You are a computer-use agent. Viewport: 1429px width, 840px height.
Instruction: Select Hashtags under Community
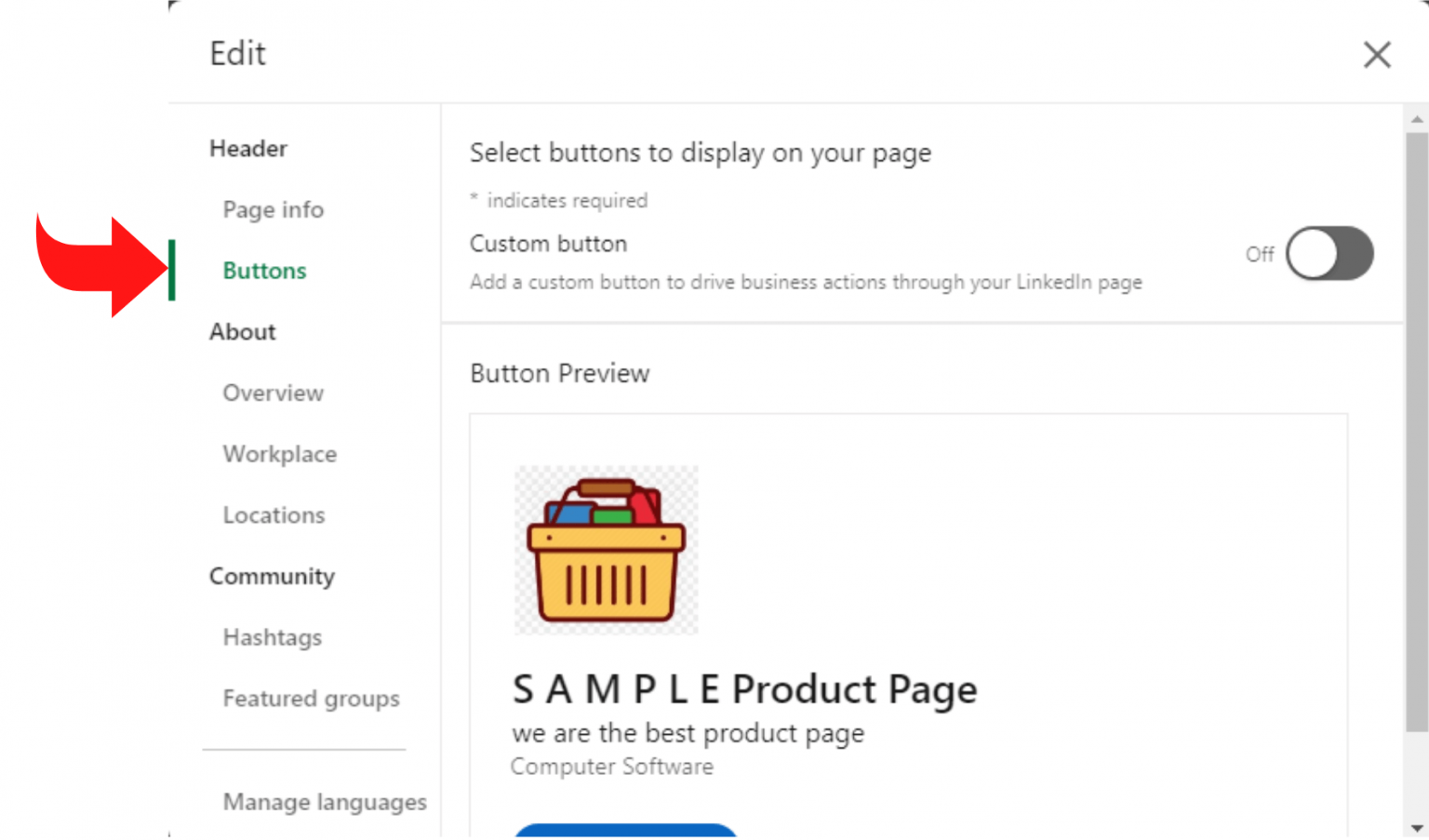pyautogui.click(x=272, y=637)
